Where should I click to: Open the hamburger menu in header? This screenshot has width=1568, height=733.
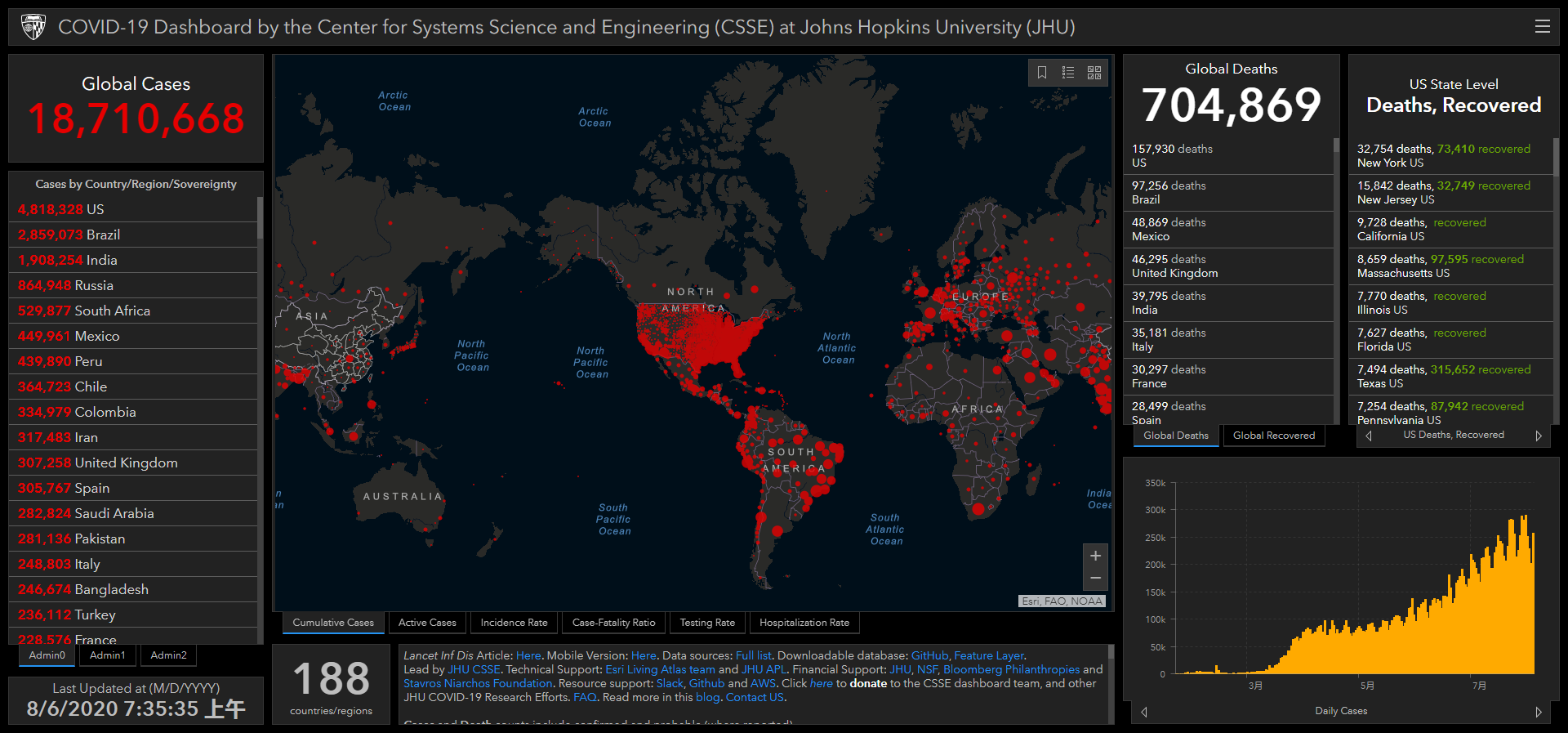[1542, 27]
